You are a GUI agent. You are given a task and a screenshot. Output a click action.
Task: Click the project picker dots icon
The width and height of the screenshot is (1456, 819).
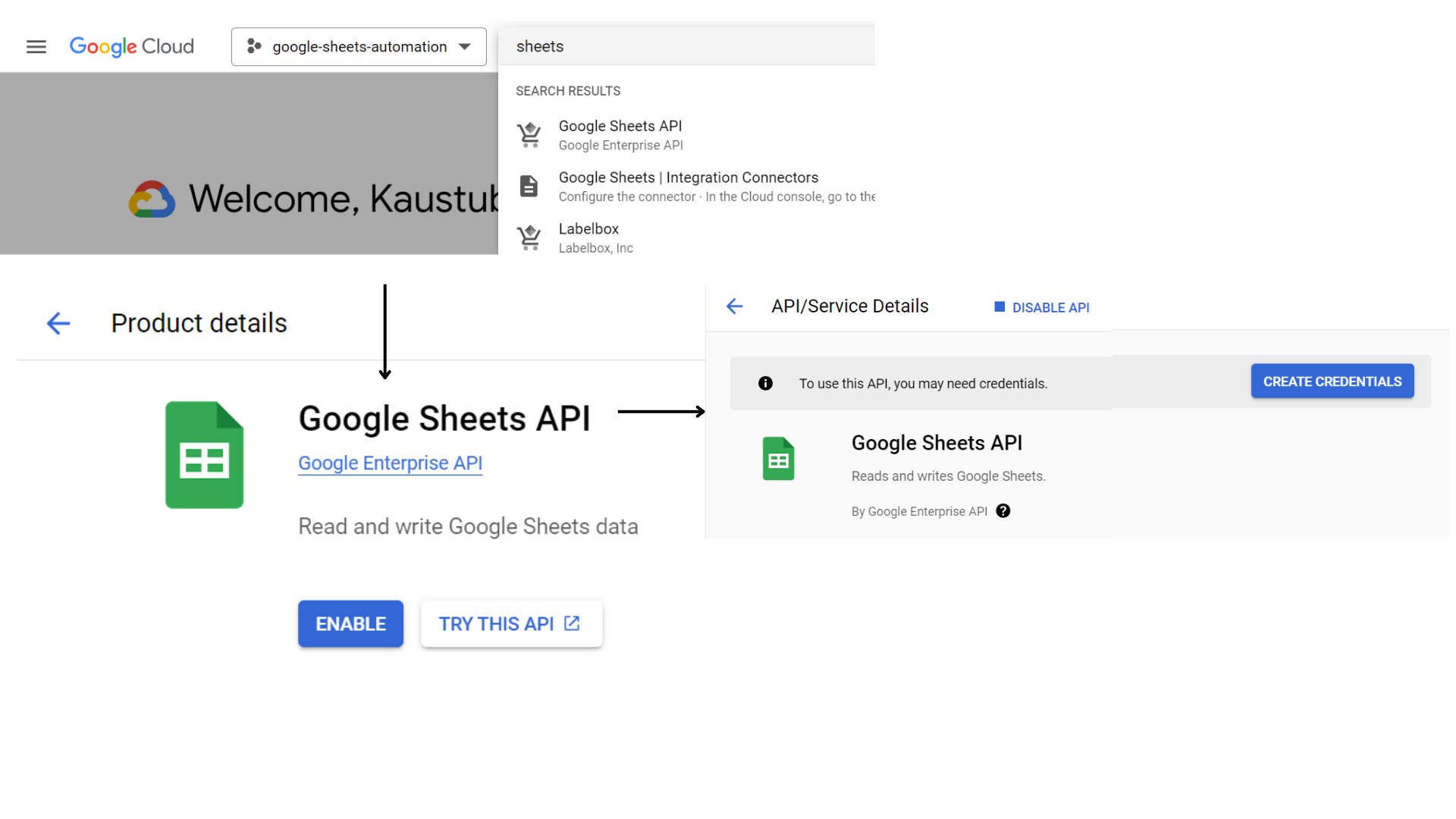(254, 47)
